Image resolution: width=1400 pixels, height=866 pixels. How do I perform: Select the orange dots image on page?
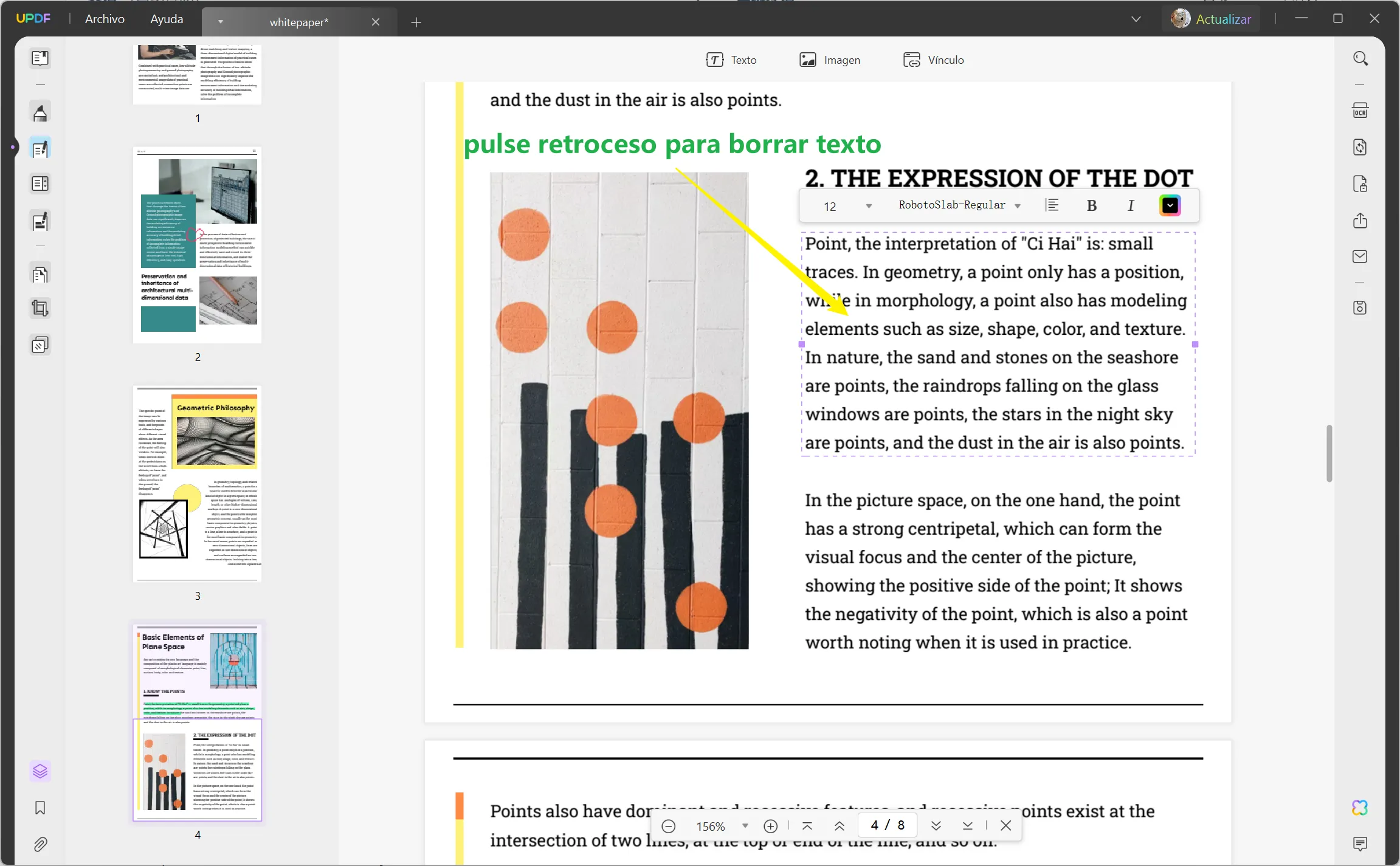pyautogui.click(x=619, y=410)
